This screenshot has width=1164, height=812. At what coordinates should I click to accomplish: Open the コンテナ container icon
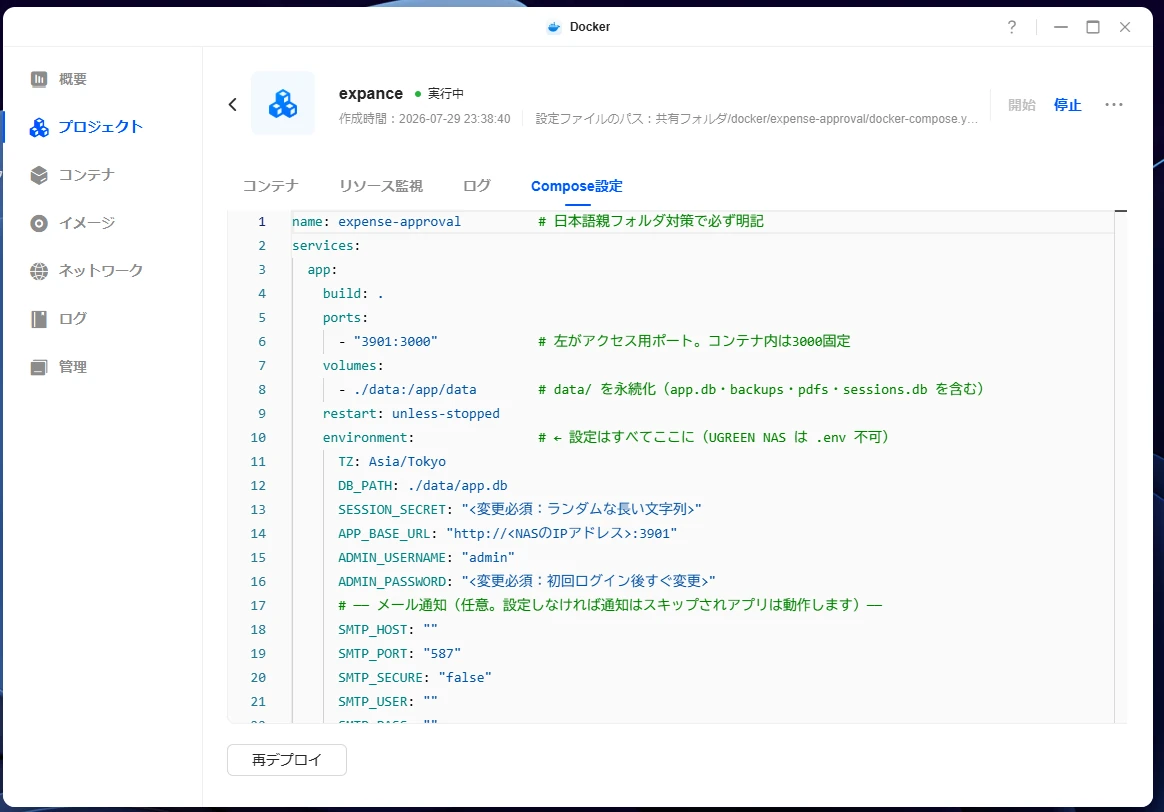tap(39, 175)
